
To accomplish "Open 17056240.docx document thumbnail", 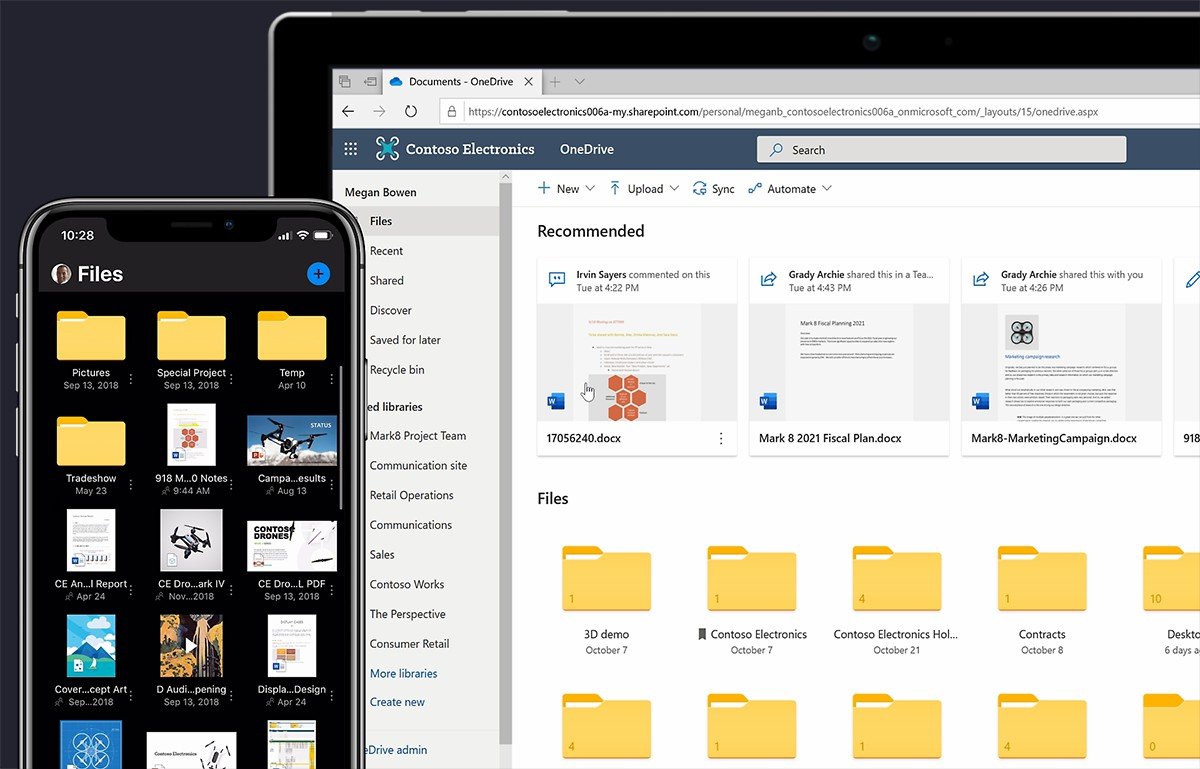I will [x=637, y=362].
